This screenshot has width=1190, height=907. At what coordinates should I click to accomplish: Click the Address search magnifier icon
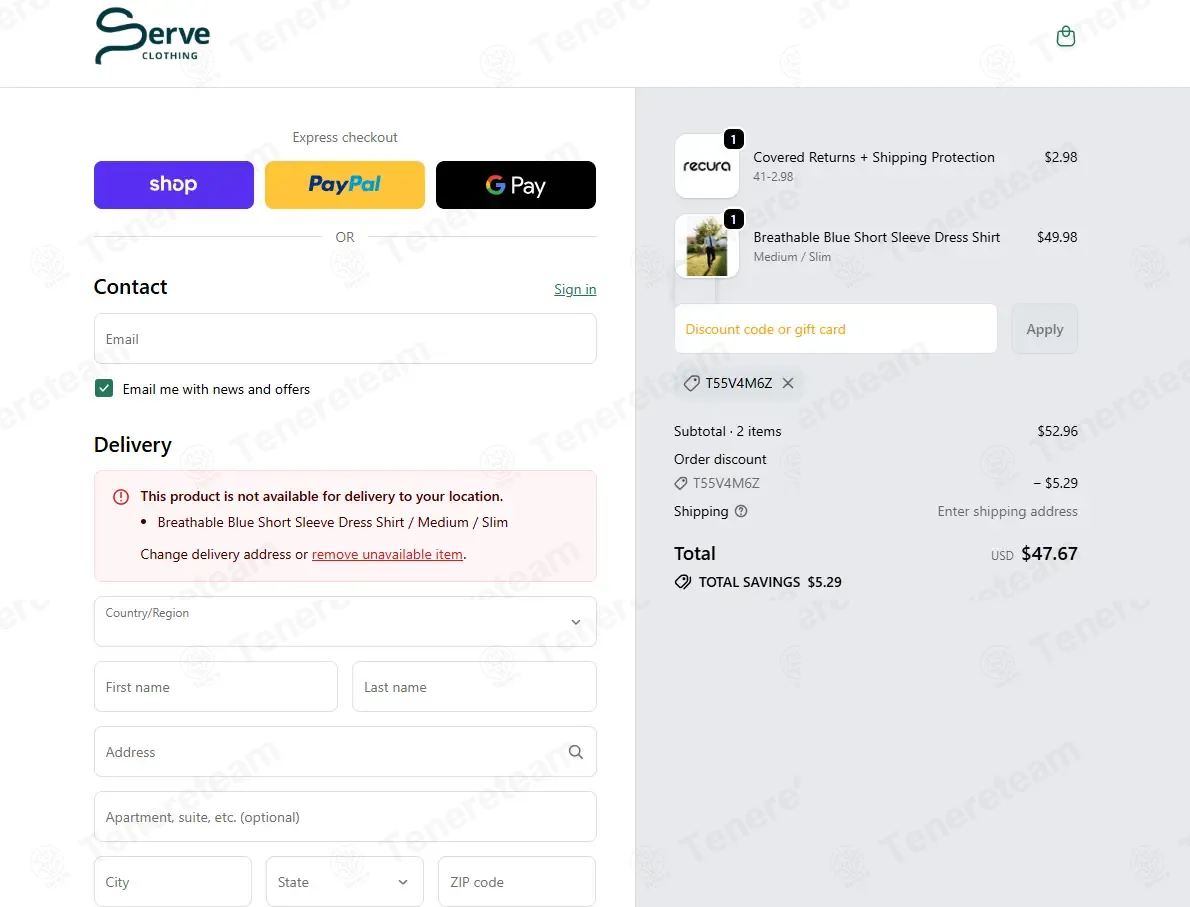(576, 752)
